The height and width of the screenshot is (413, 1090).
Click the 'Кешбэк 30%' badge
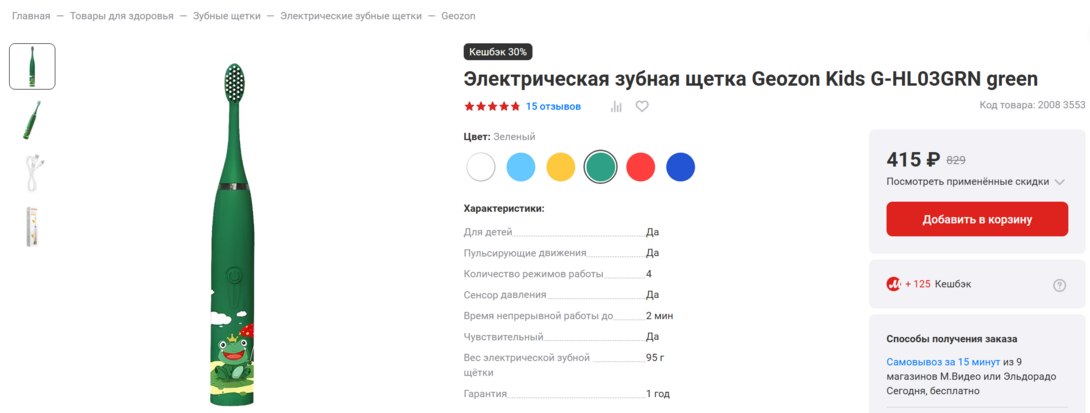[x=498, y=51]
